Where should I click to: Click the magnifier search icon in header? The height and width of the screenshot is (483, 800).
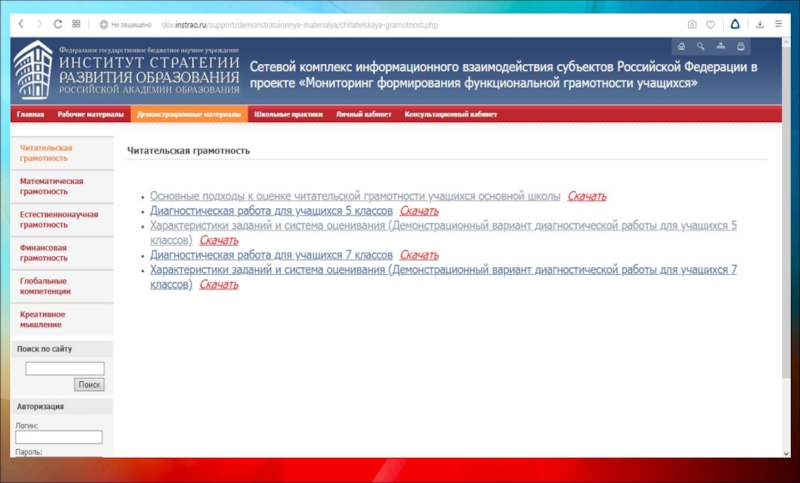click(x=701, y=46)
